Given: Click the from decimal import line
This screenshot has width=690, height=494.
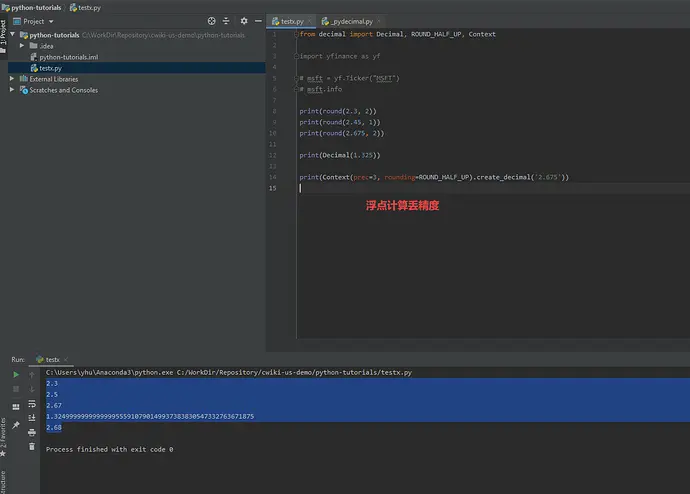Looking at the screenshot, I should point(397,34).
